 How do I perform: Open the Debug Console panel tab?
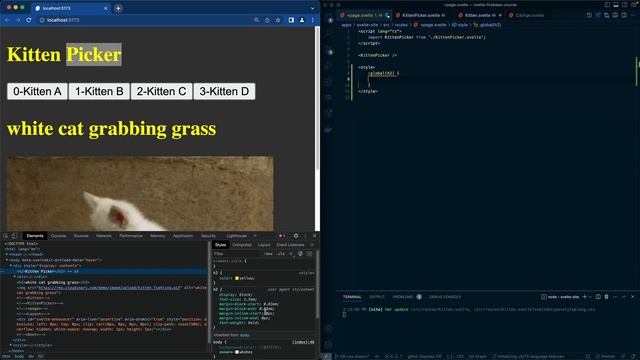click(445, 297)
